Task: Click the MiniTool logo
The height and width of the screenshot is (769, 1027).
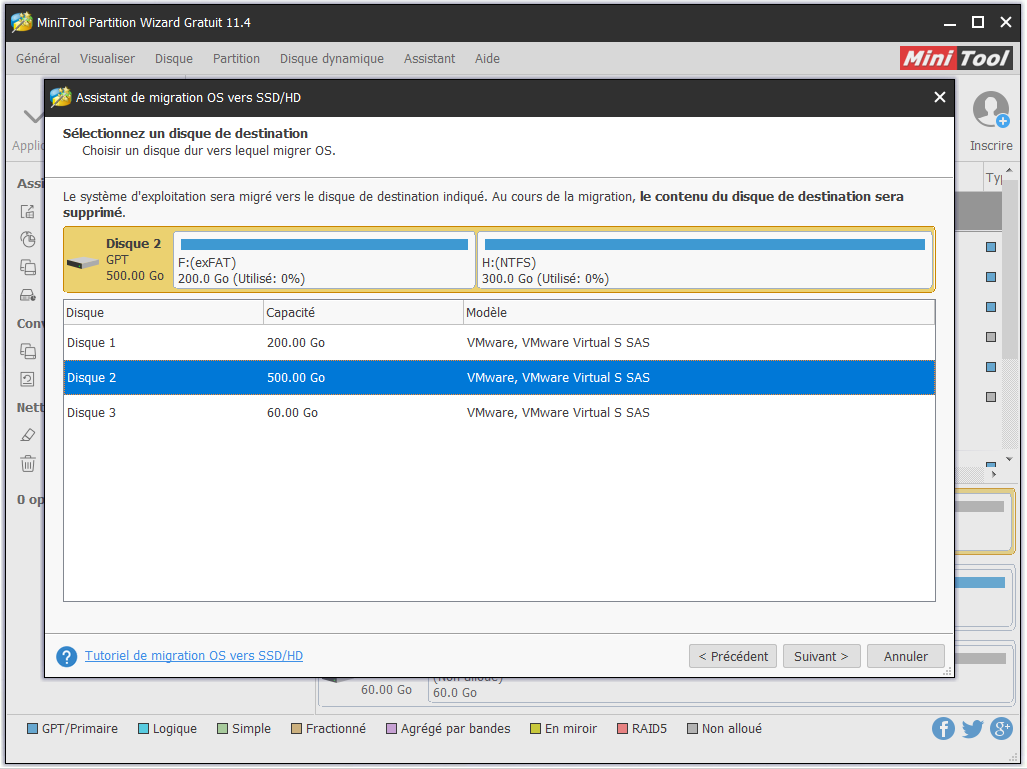Action: pyautogui.click(x=956, y=58)
